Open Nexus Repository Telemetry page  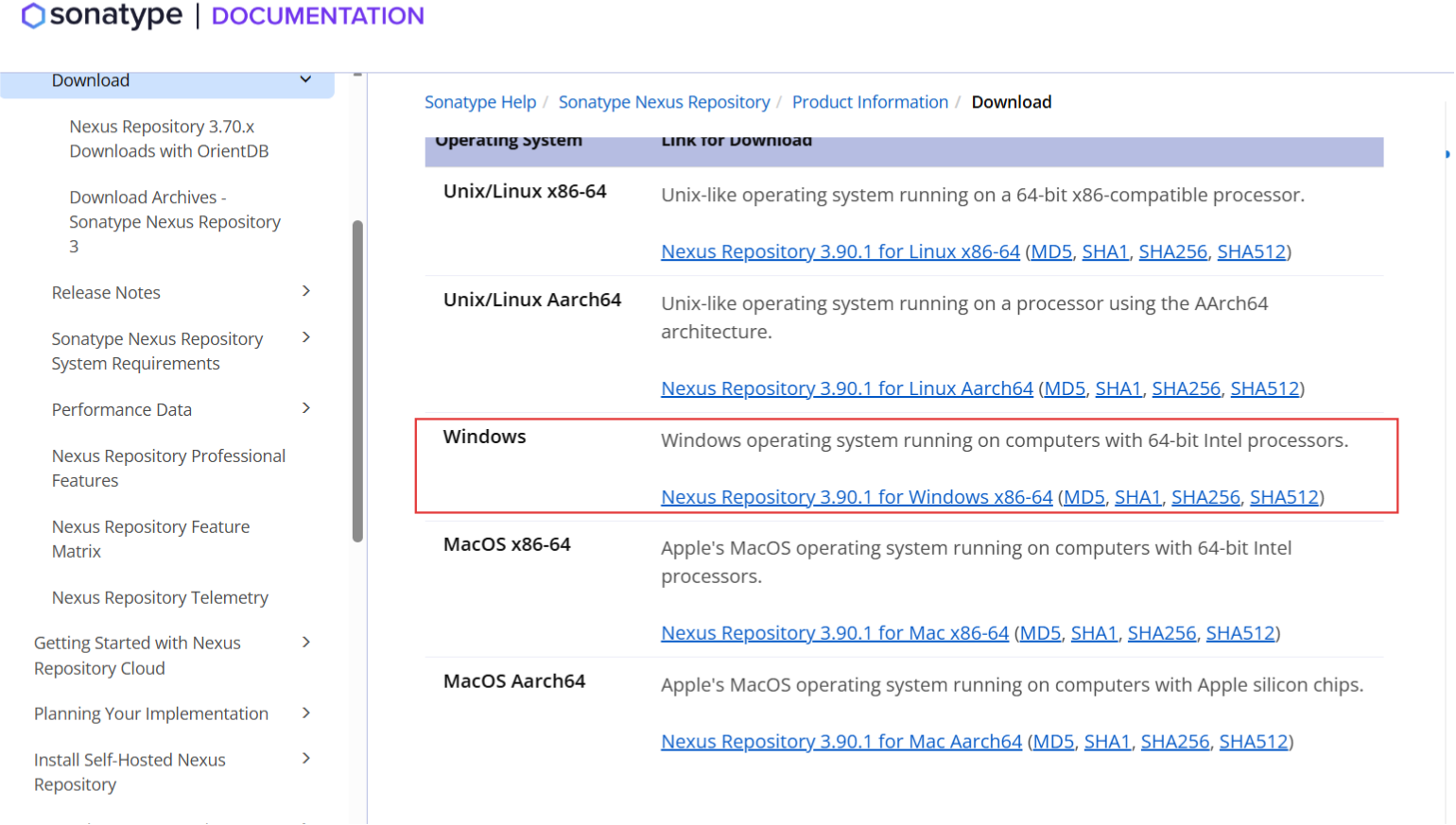160,598
